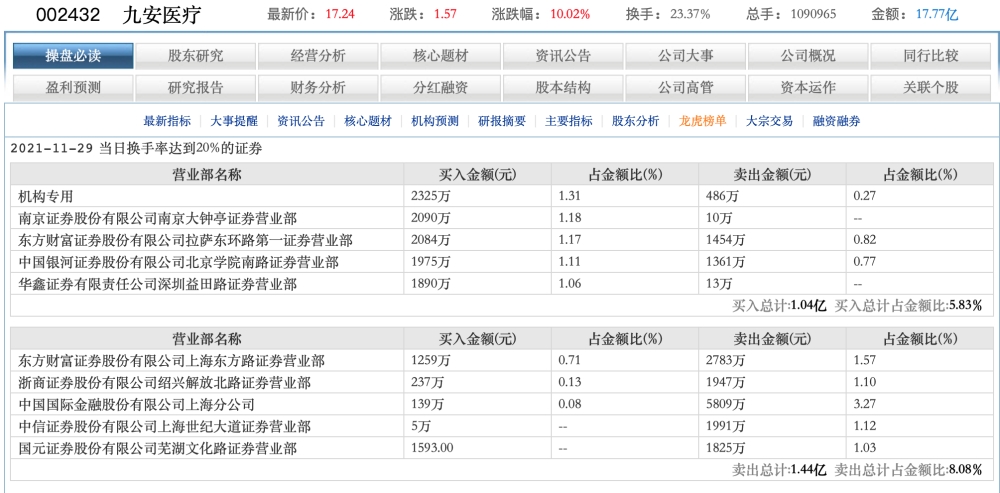Open the 大事提醒 link
The image size is (1000, 493).
[x=234, y=121]
